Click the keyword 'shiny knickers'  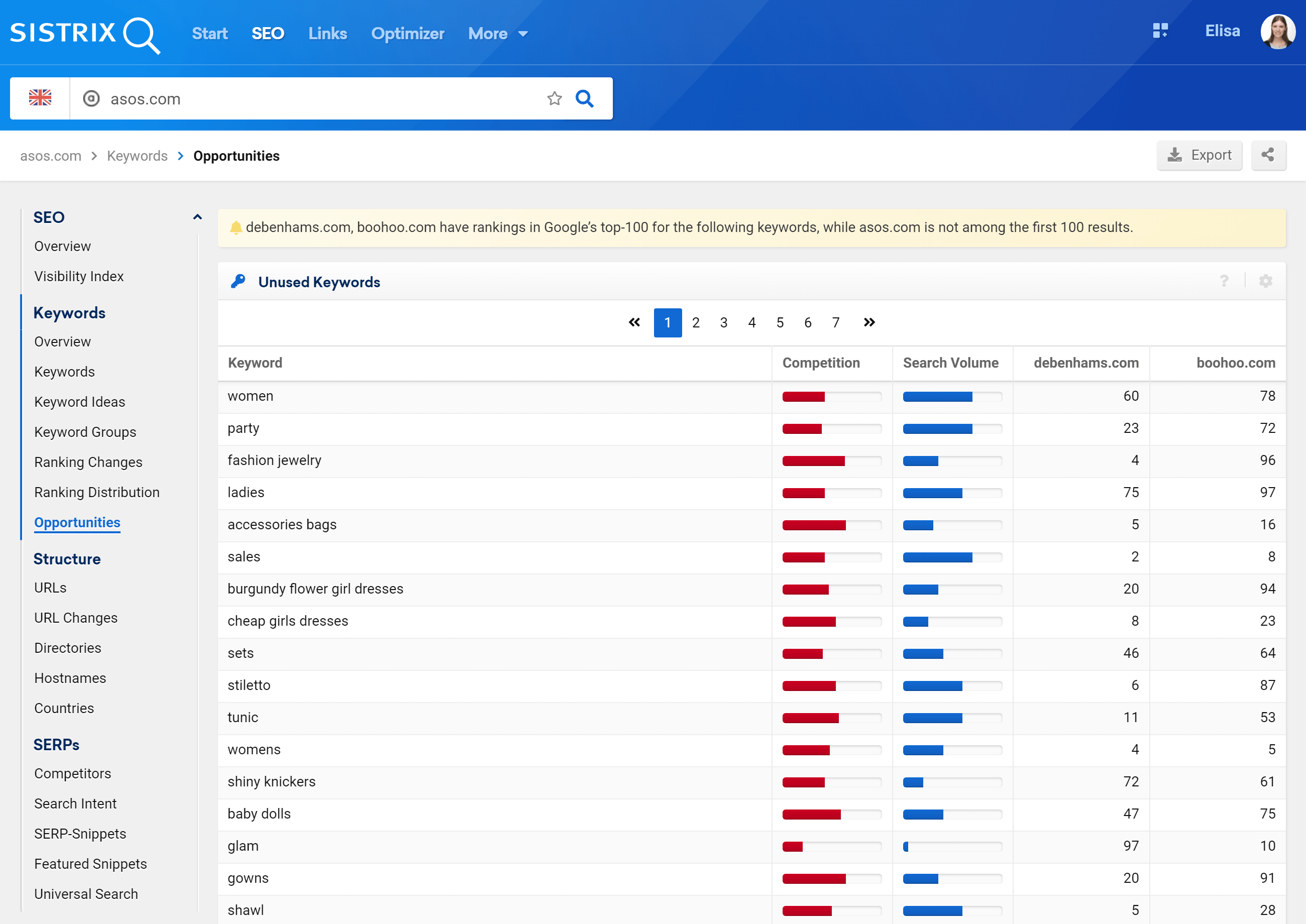[x=271, y=782]
